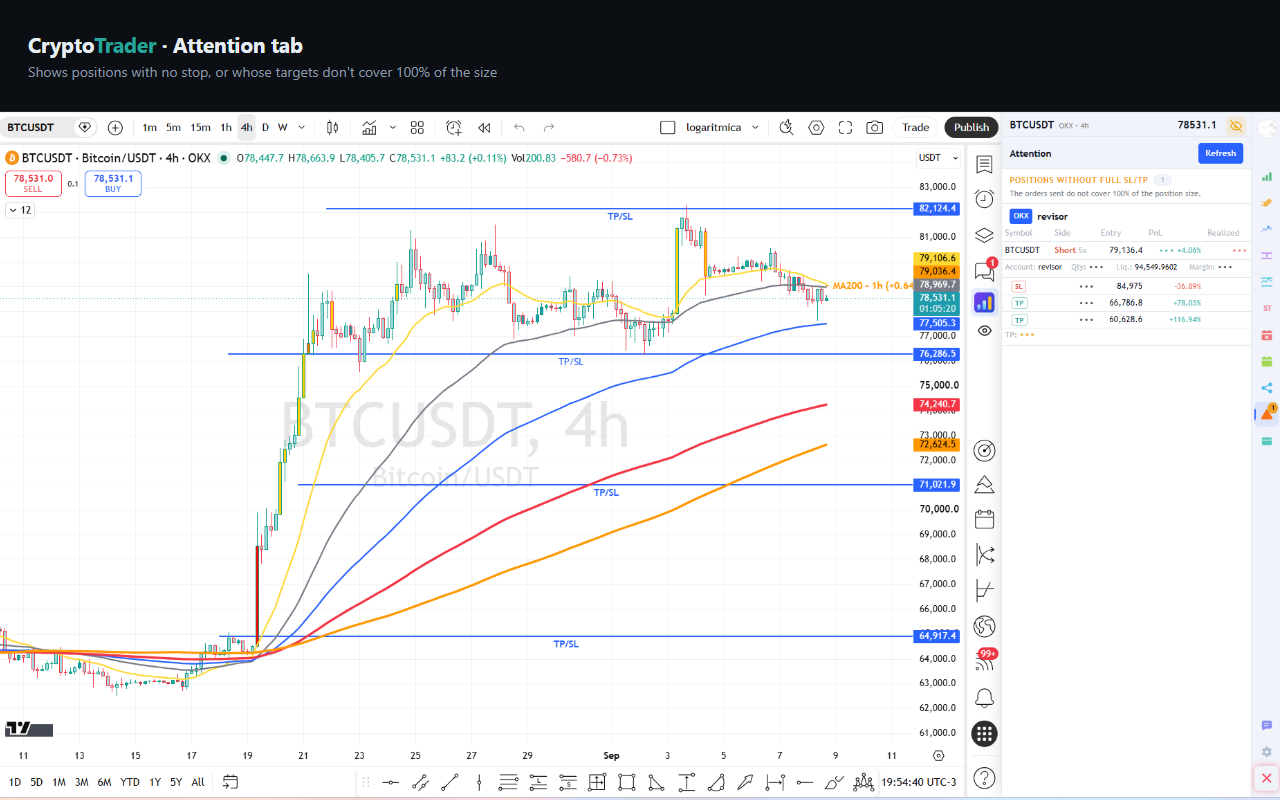Open the USDT currency dropdown

tap(939, 158)
